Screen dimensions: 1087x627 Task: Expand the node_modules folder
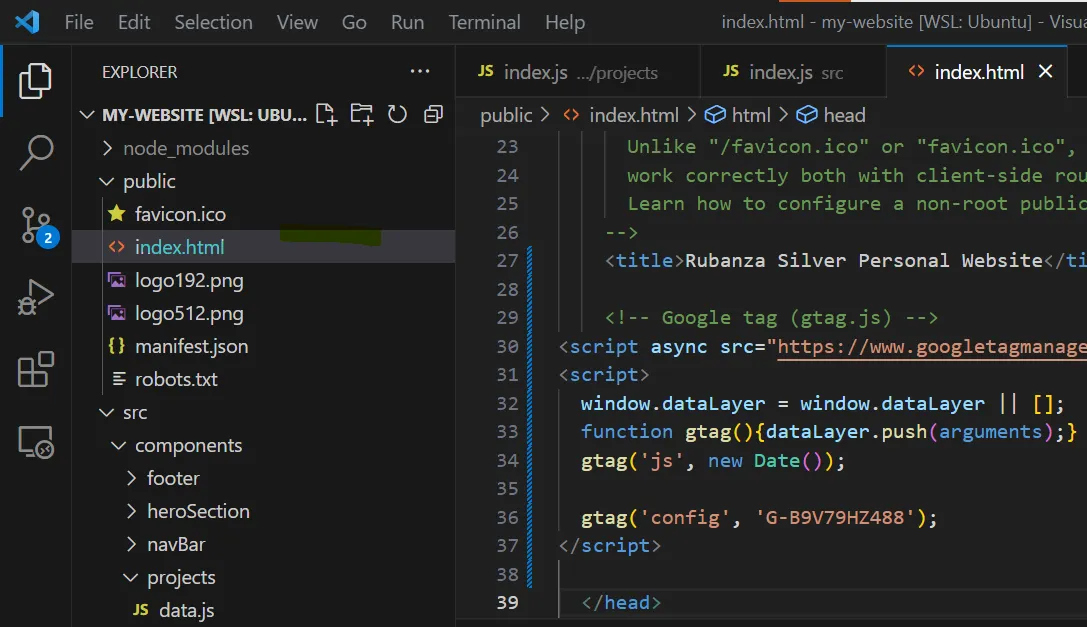click(x=185, y=148)
